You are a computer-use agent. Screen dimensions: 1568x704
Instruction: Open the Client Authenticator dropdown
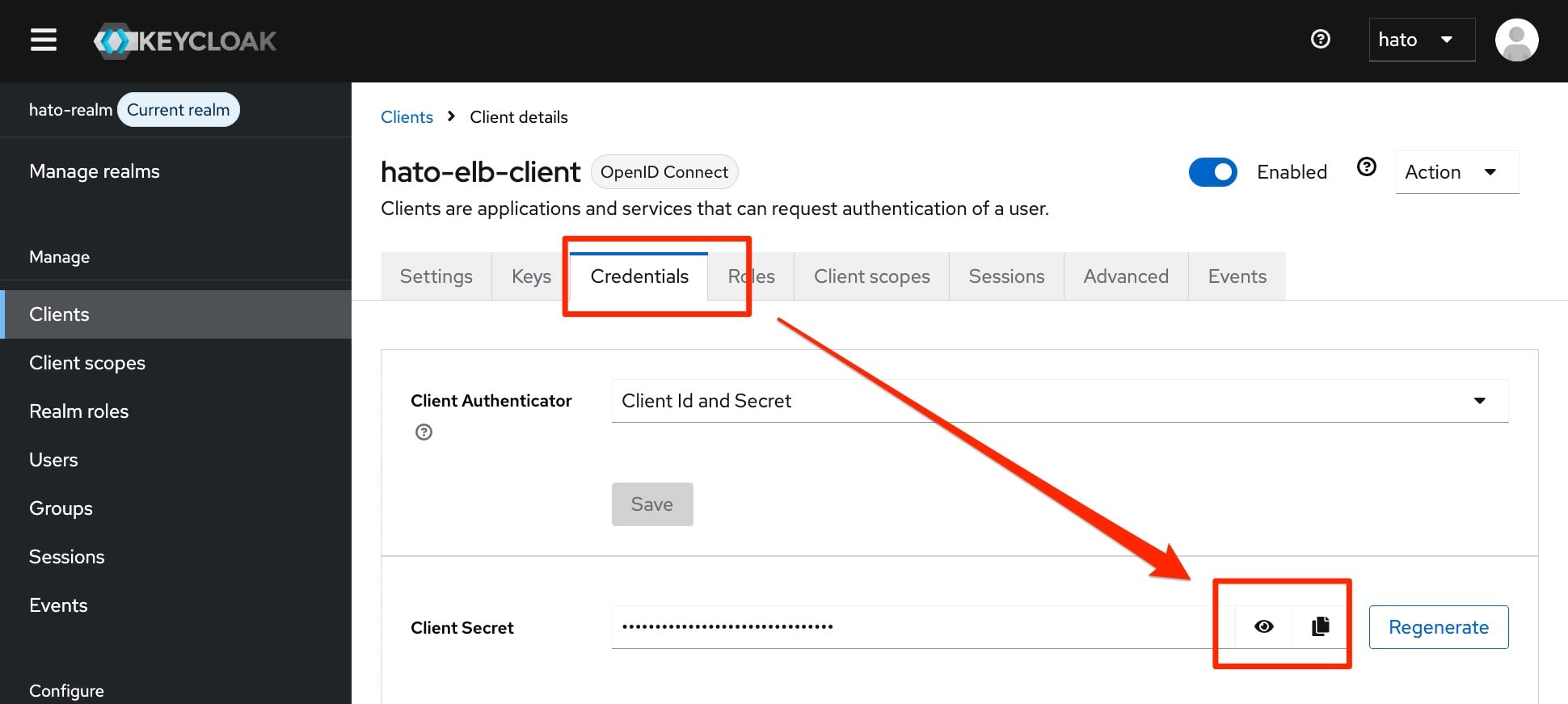click(x=1060, y=401)
